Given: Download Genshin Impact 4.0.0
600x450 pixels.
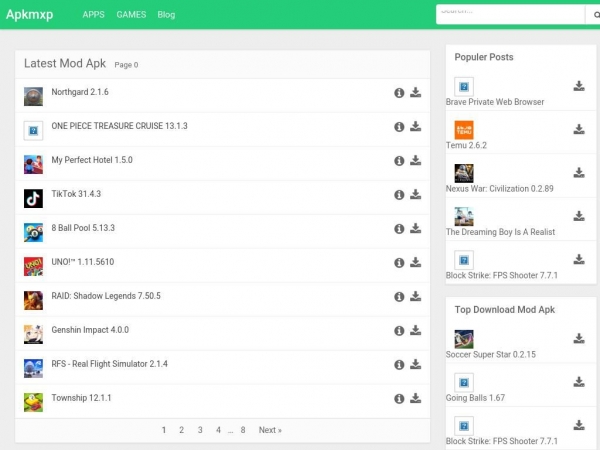Looking at the screenshot, I should coord(416,331).
